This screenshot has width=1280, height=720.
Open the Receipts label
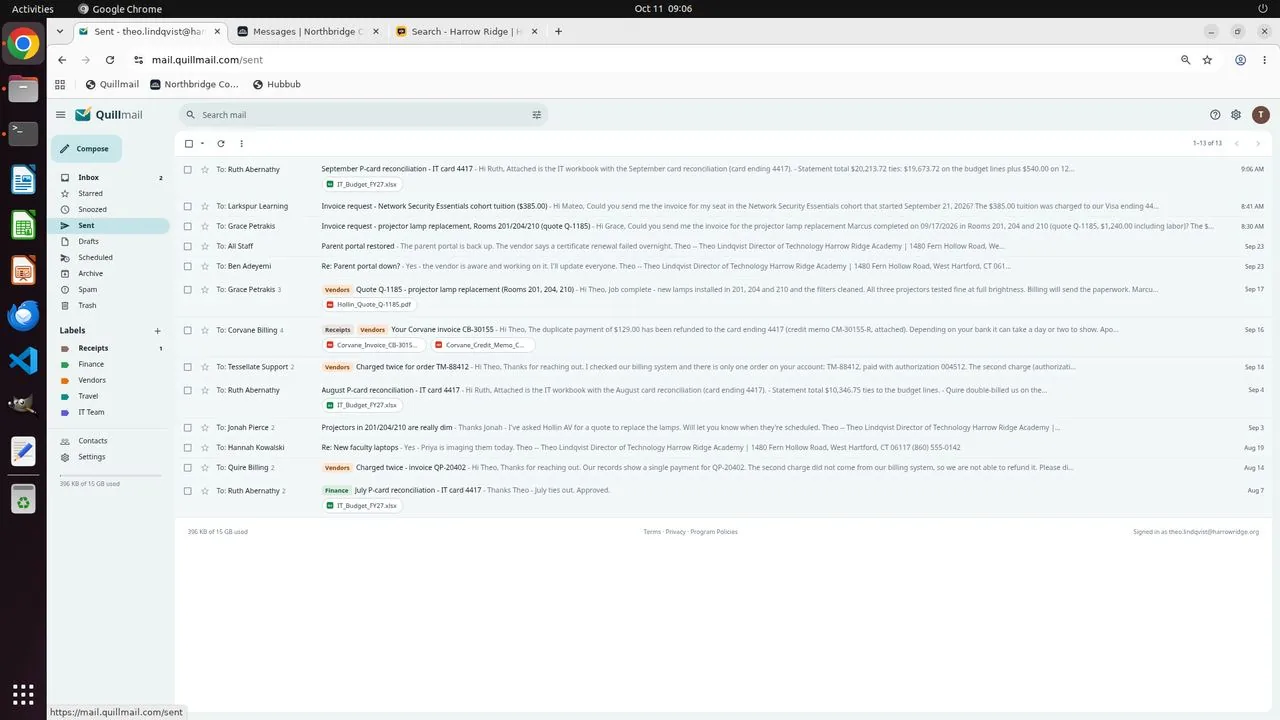(x=110, y=348)
